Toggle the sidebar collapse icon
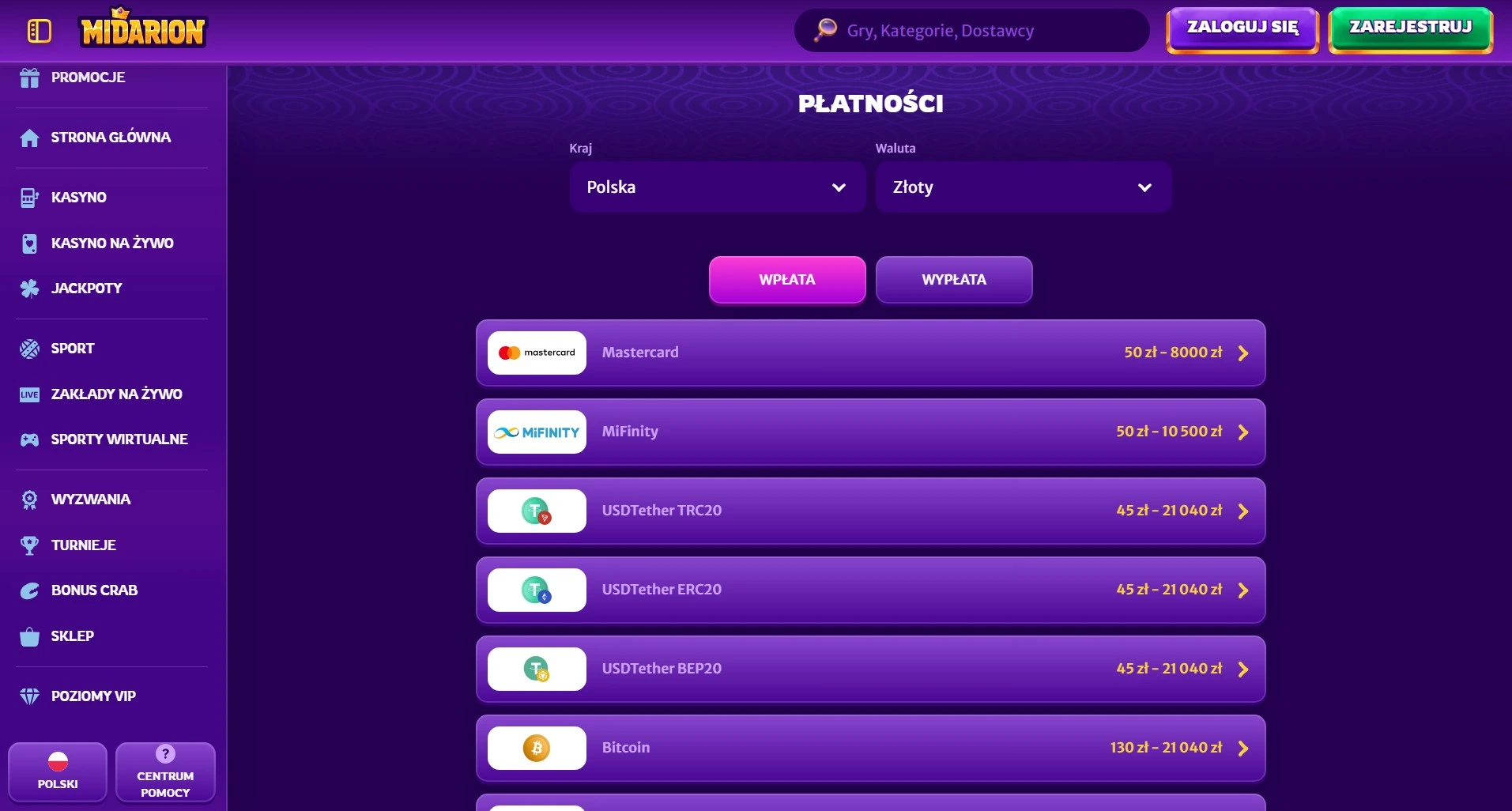The width and height of the screenshot is (1512, 811). pyautogui.click(x=39, y=31)
